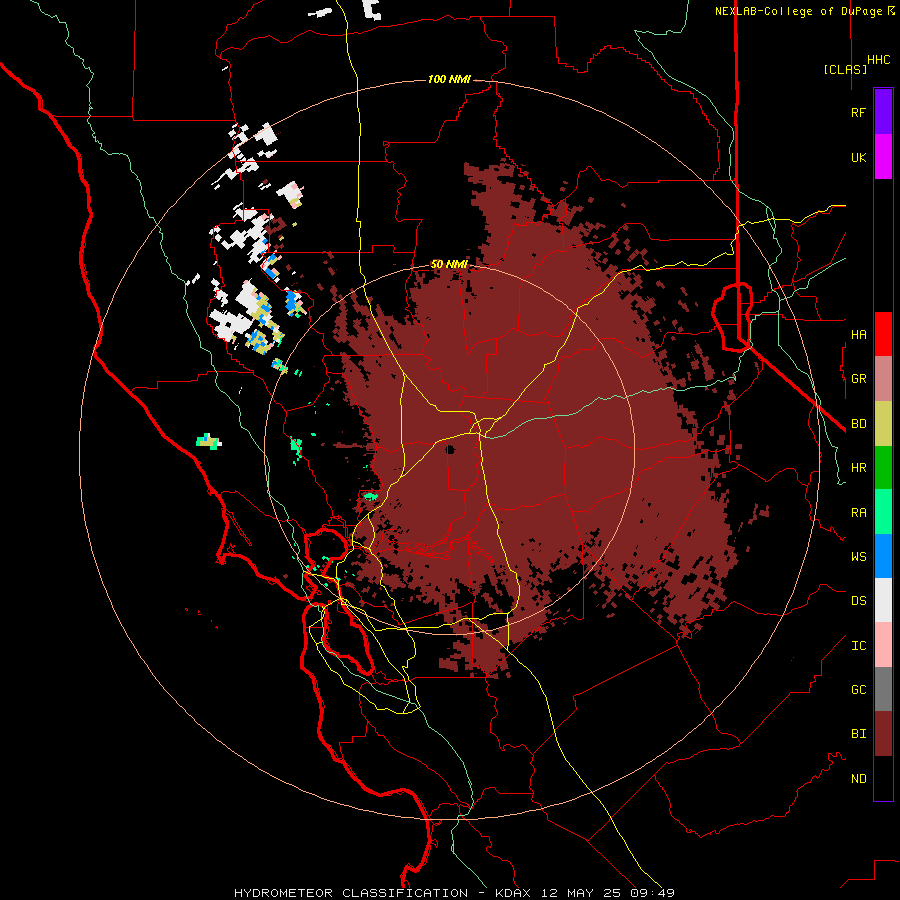Image resolution: width=900 pixels, height=900 pixels.
Task: Select the IC pink legend swatch
Action: 883,645
